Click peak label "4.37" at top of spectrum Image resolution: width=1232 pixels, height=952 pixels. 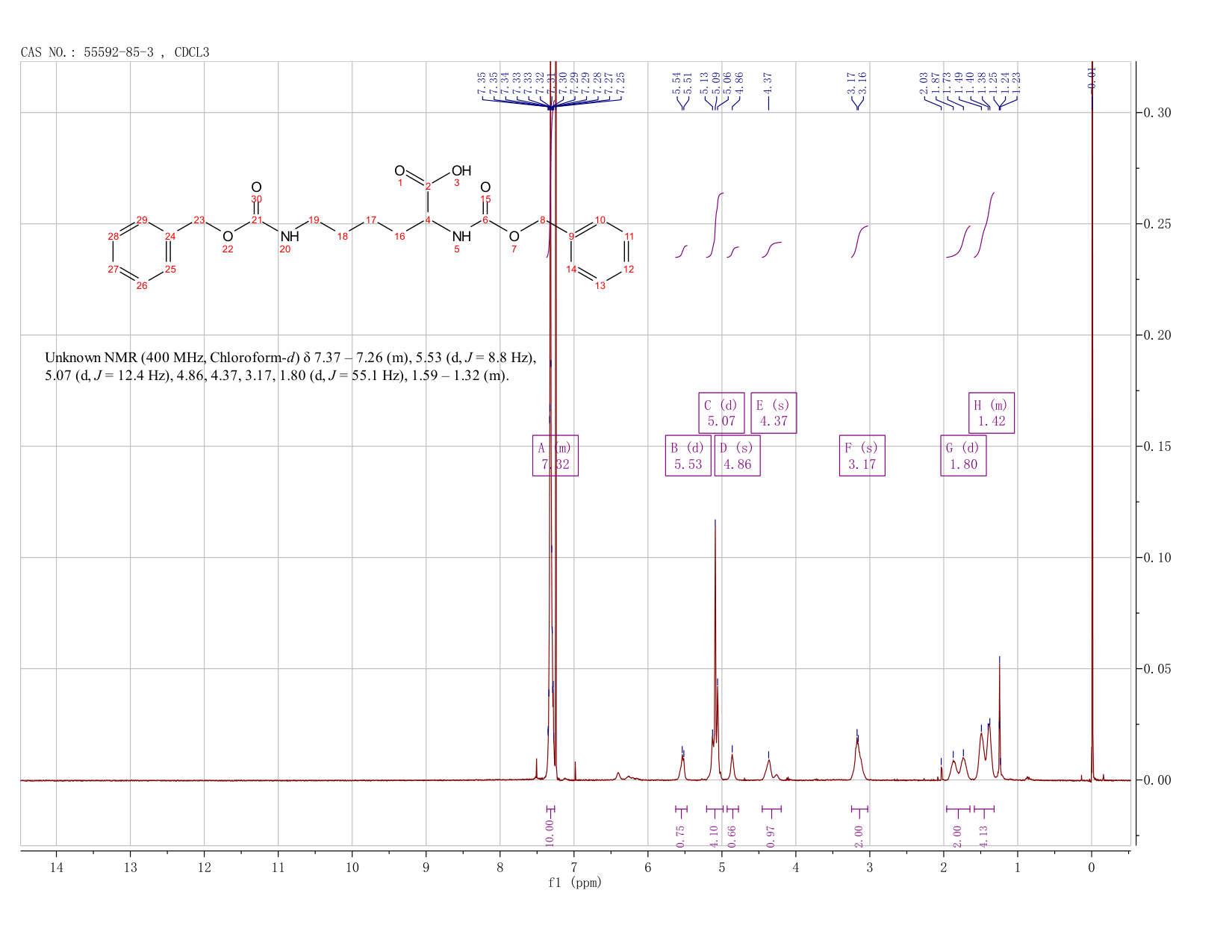click(768, 82)
